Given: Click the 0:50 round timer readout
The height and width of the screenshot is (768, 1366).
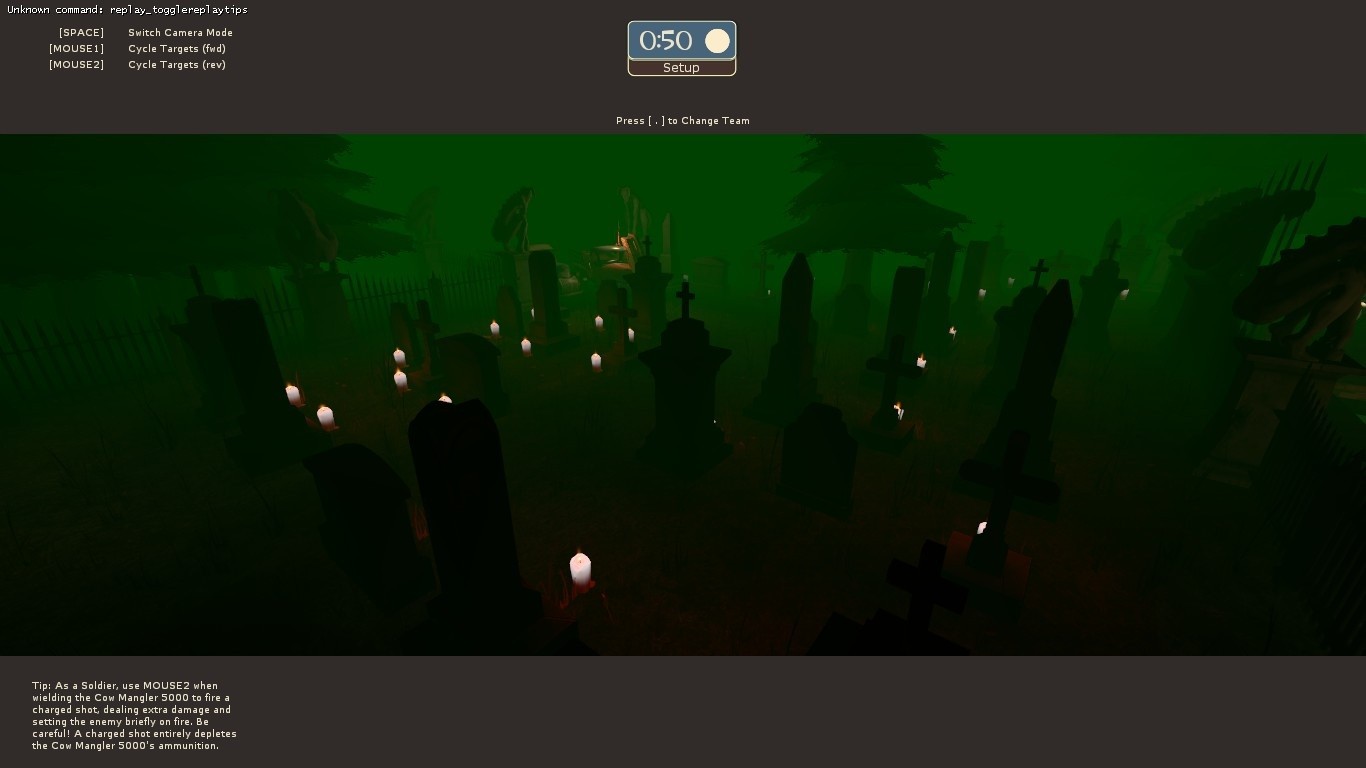Looking at the screenshot, I should click(666, 41).
